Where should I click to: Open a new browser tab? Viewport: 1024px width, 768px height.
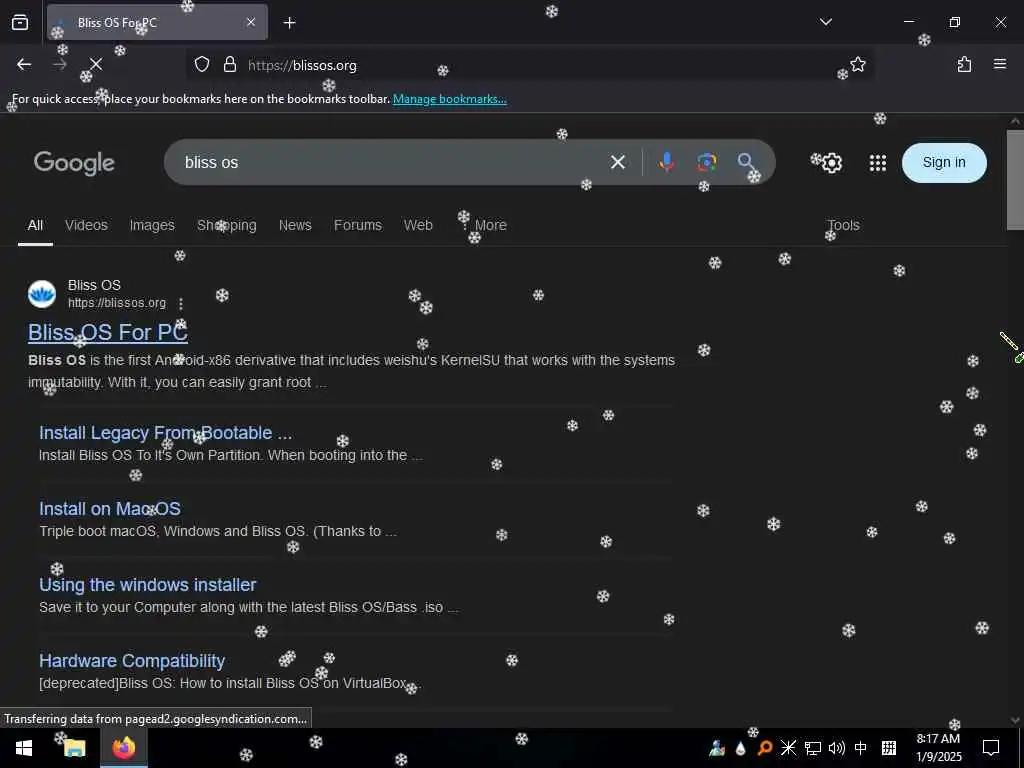290,23
